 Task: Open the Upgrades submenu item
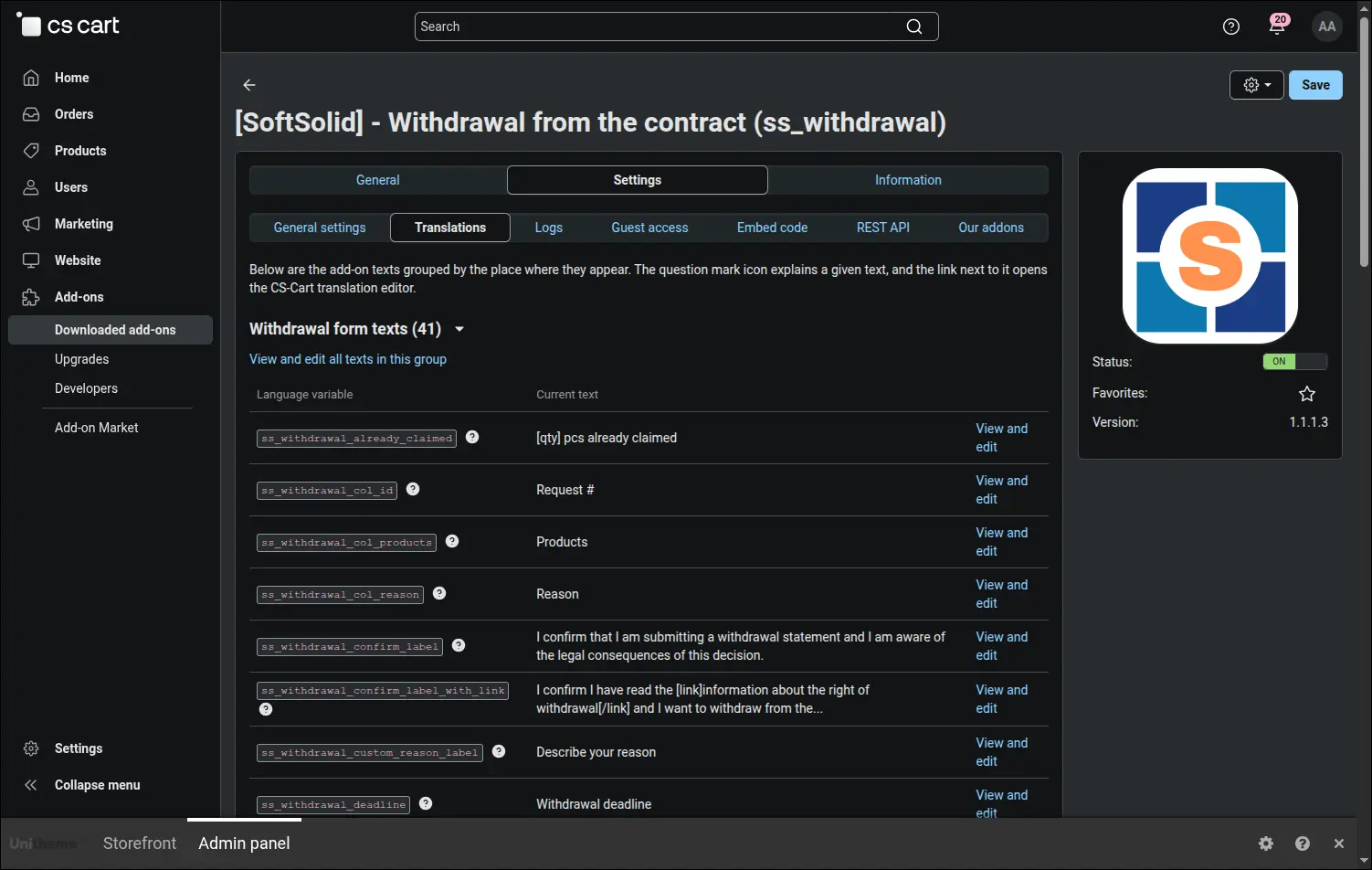pos(81,359)
